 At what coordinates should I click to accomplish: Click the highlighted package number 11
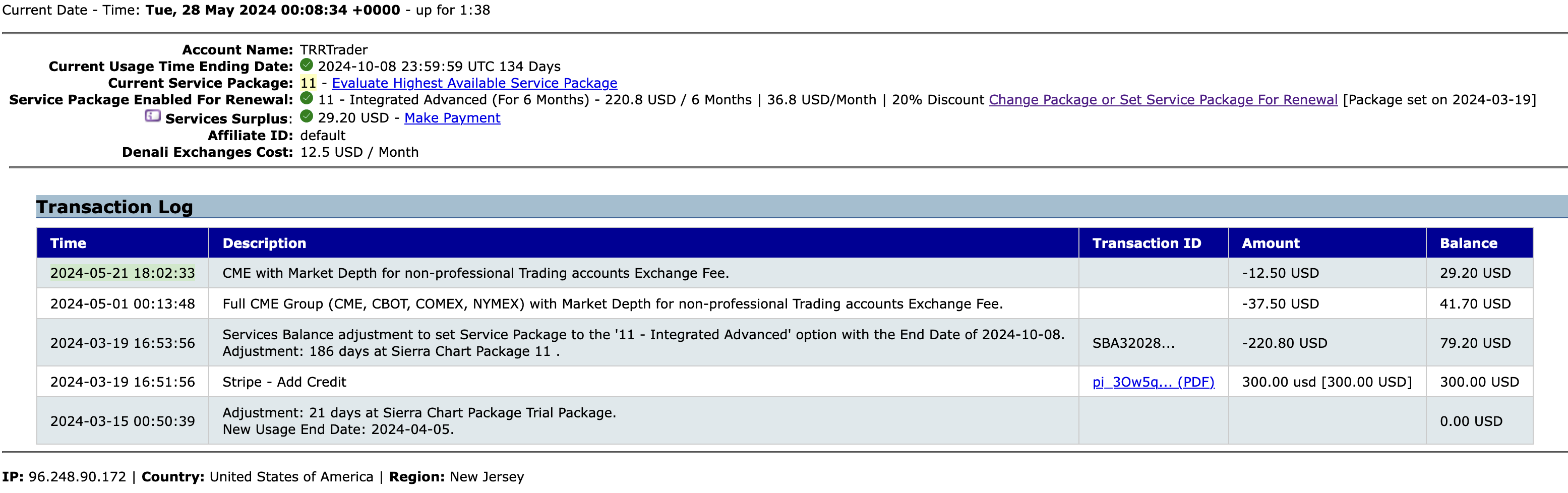point(309,83)
